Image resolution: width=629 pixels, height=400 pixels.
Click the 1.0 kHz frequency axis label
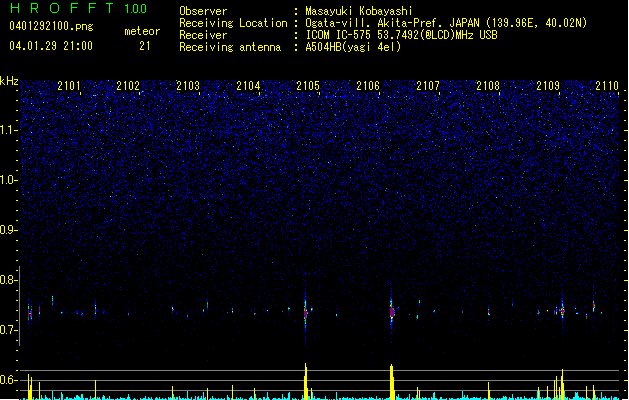9,180
